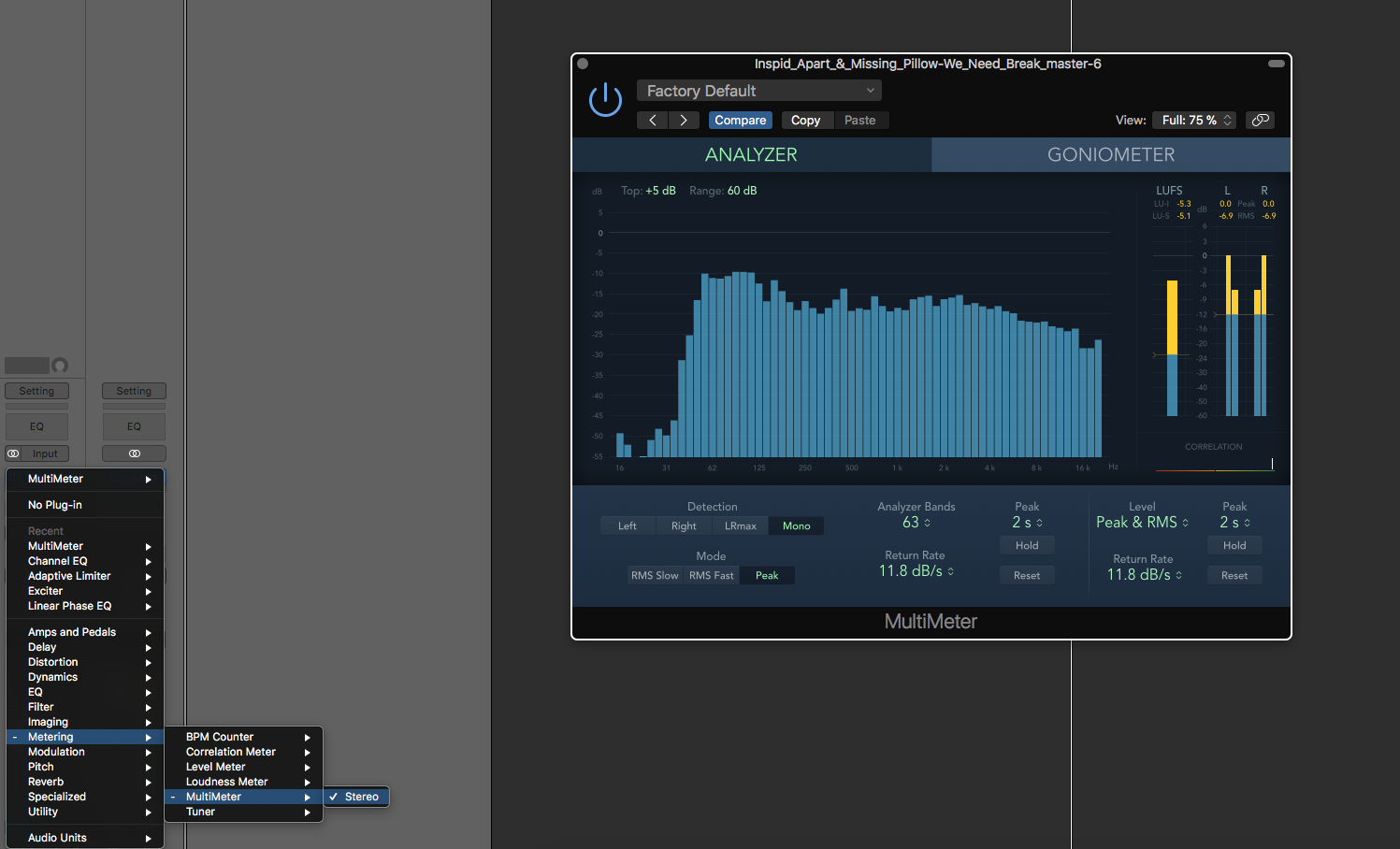
Task: Open recent Channel EQ submenu
Action: tap(85, 561)
